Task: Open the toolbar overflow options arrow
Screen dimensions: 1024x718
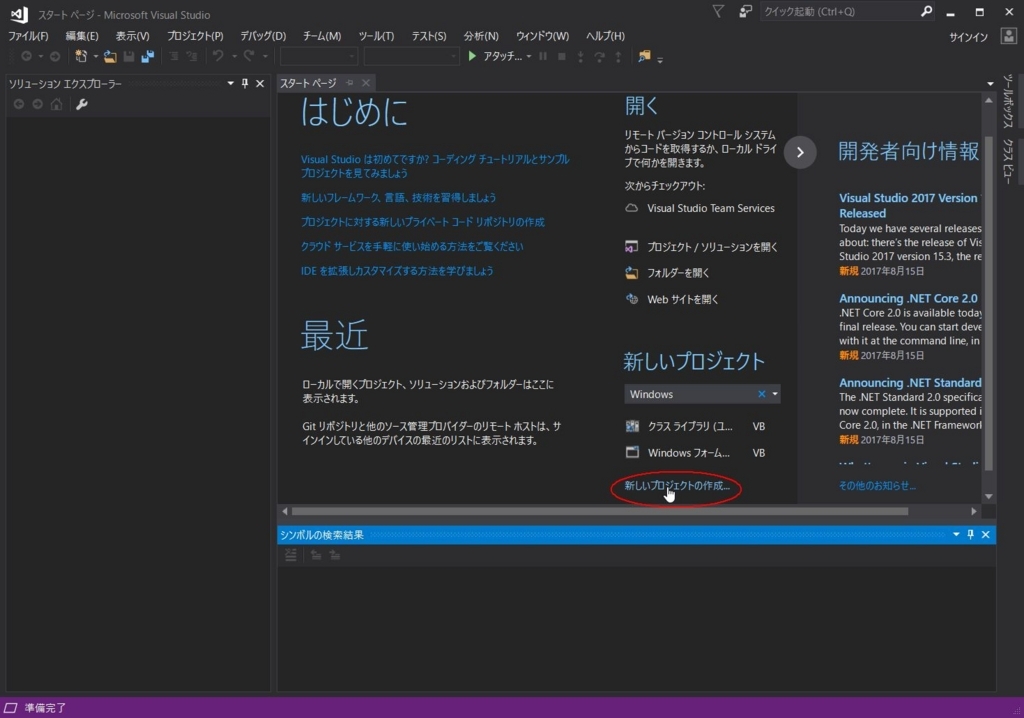Action: coord(660,59)
